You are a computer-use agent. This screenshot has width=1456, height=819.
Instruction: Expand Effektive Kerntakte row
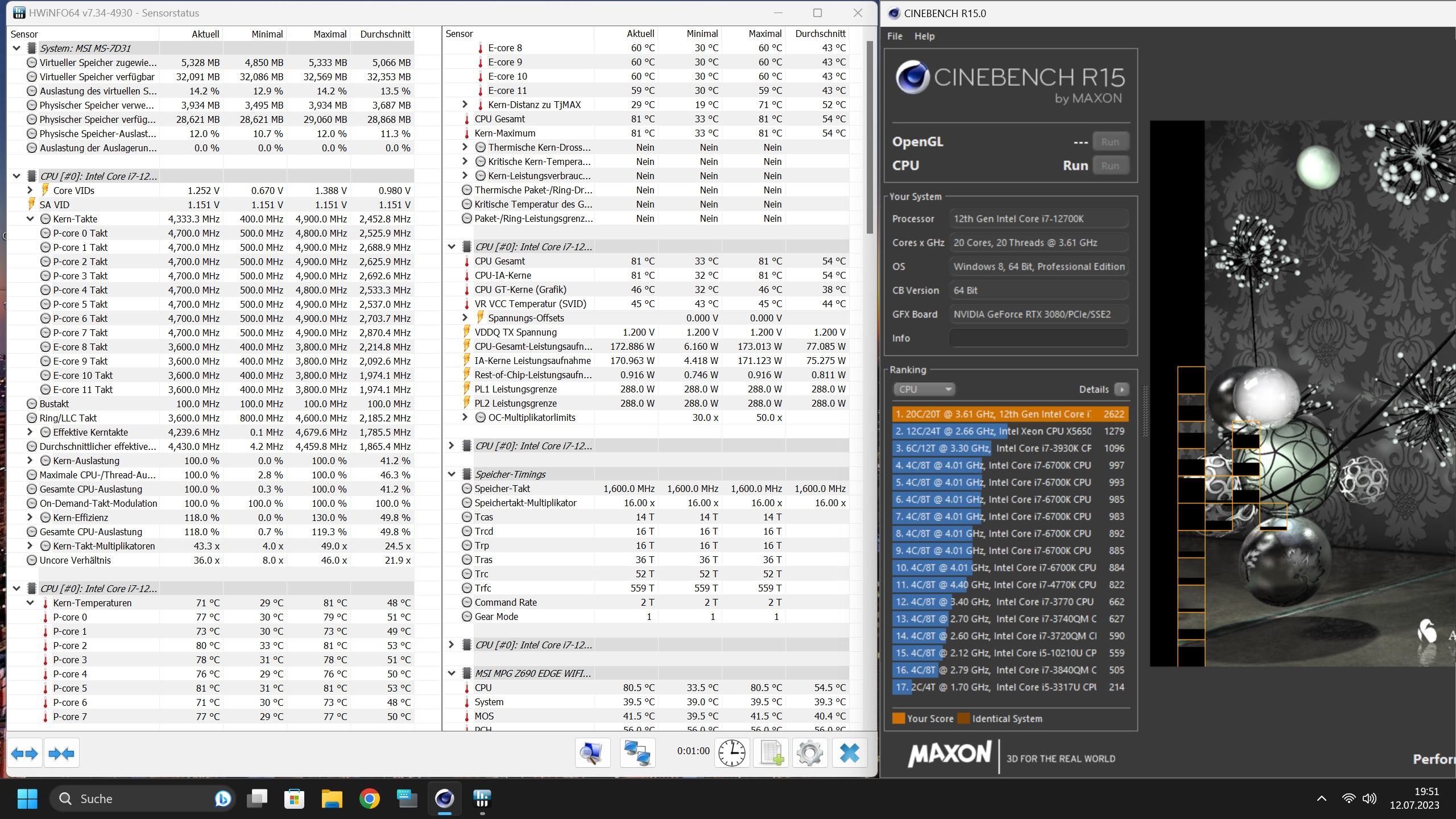[x=30, y=432]
